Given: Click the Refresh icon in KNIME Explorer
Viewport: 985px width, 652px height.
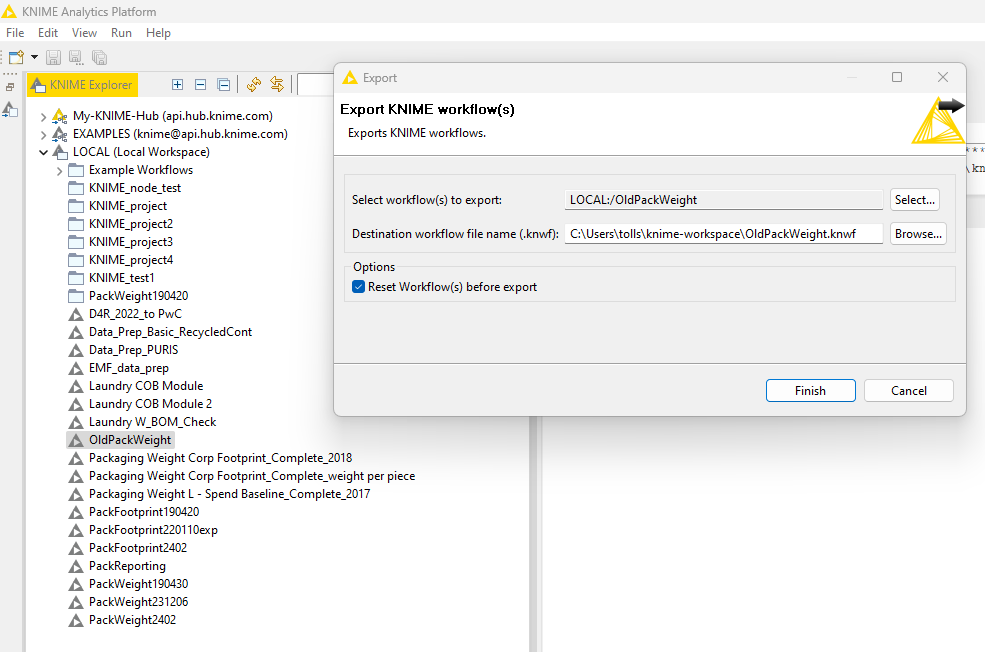Looking at the screenshot, I should point(254,85).
